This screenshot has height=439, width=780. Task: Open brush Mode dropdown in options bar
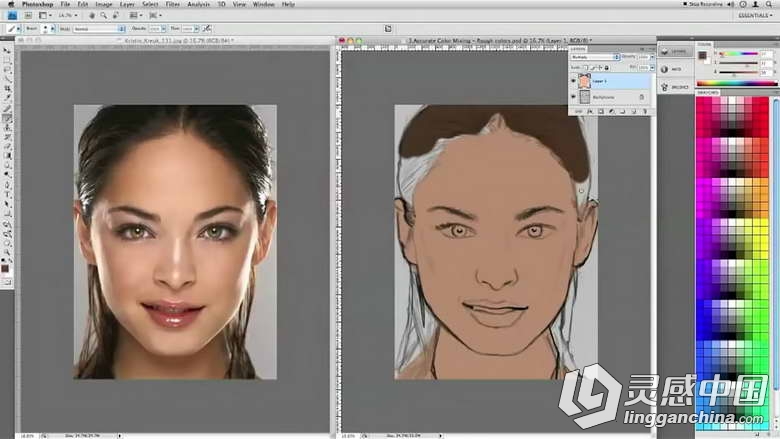99,29
